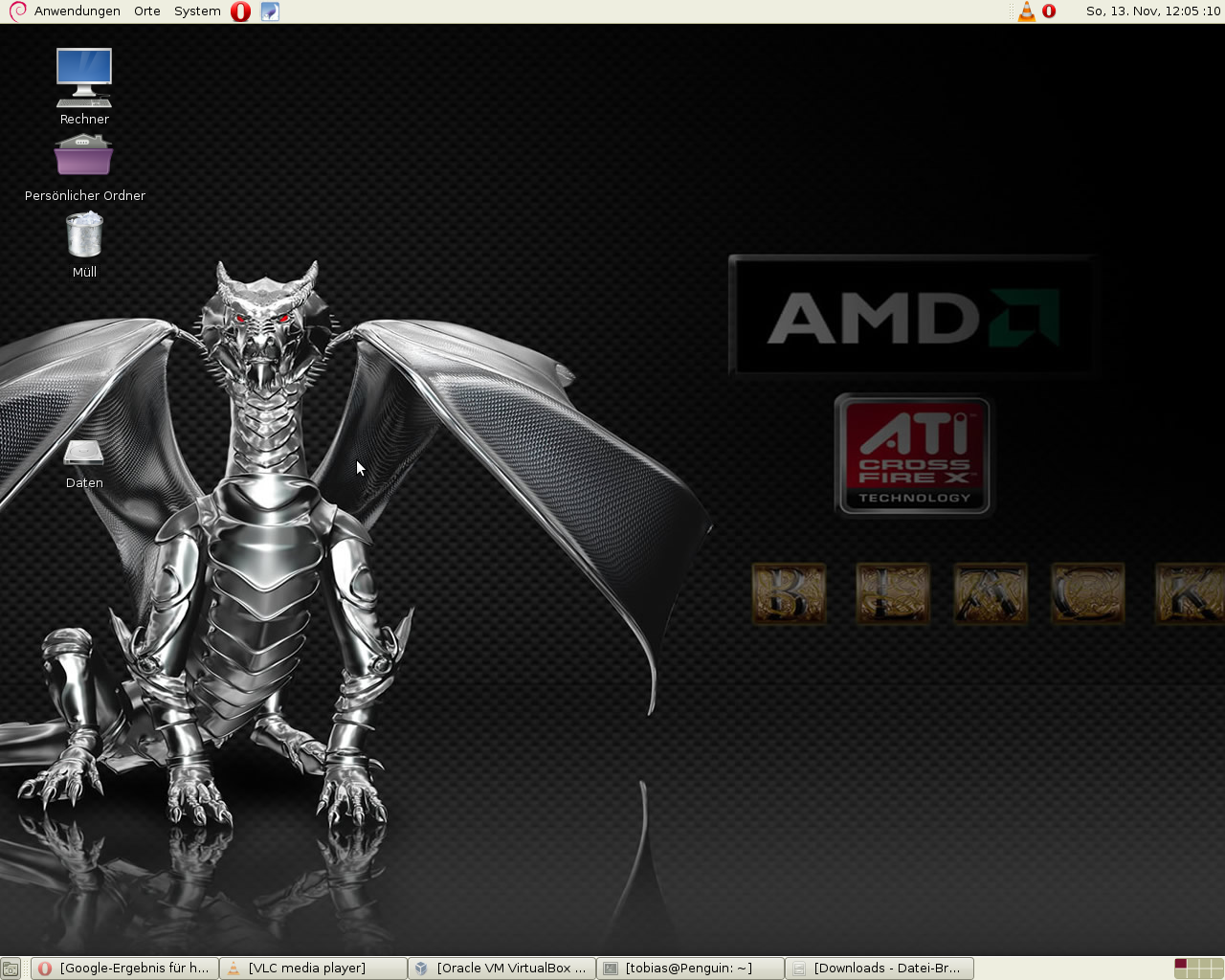Open the calendar from the panel clock
Screen dimensions: 1225x980
click(x=1152, y=11)
